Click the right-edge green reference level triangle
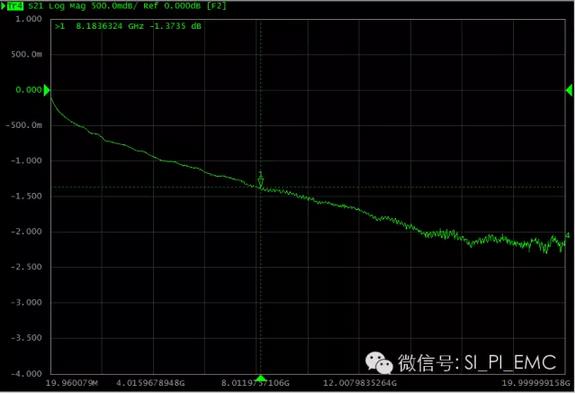575x395 pixels. tap(569, 90)
